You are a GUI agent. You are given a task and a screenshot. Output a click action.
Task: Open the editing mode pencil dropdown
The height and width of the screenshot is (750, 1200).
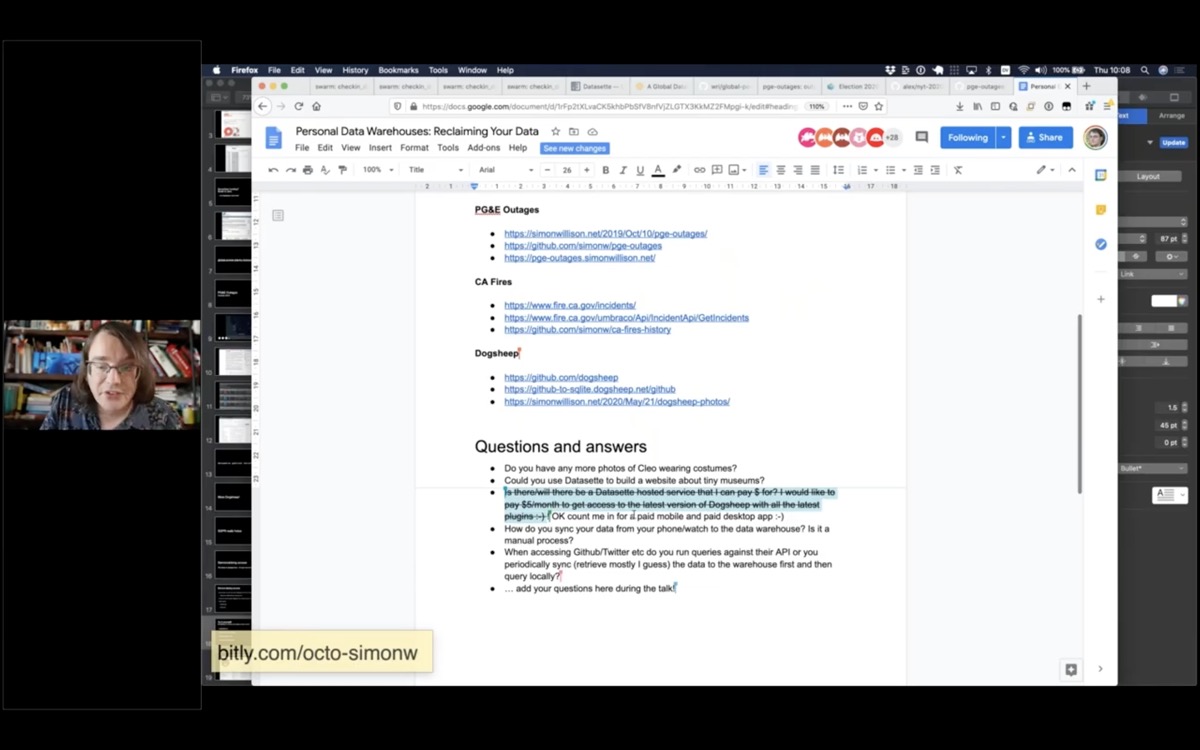[x=1045, y=170]
